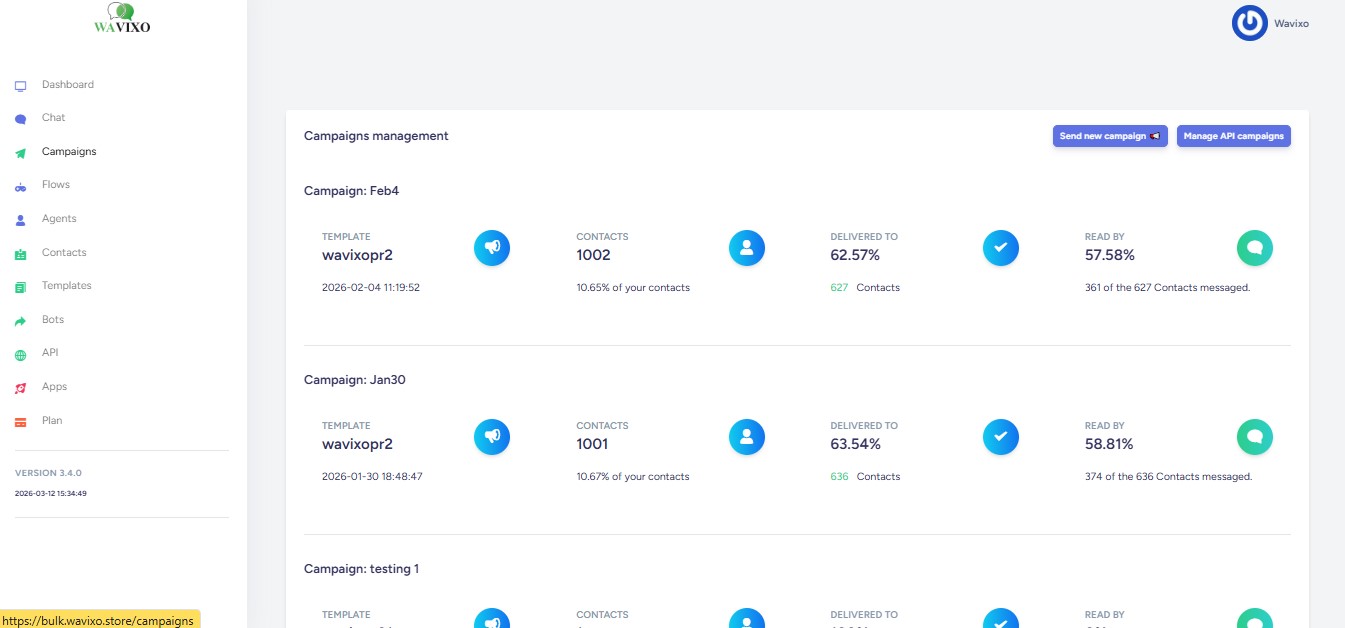Viewport: 1345px width, 628px height.
Task: Open the Agents page
Action: (59, 219)
